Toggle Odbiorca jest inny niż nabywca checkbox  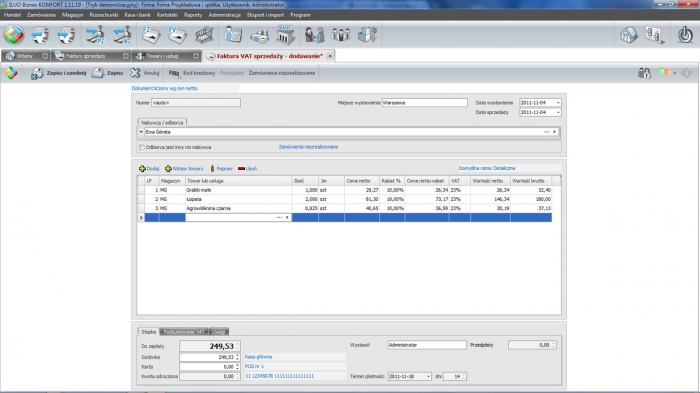coord(142,147)
